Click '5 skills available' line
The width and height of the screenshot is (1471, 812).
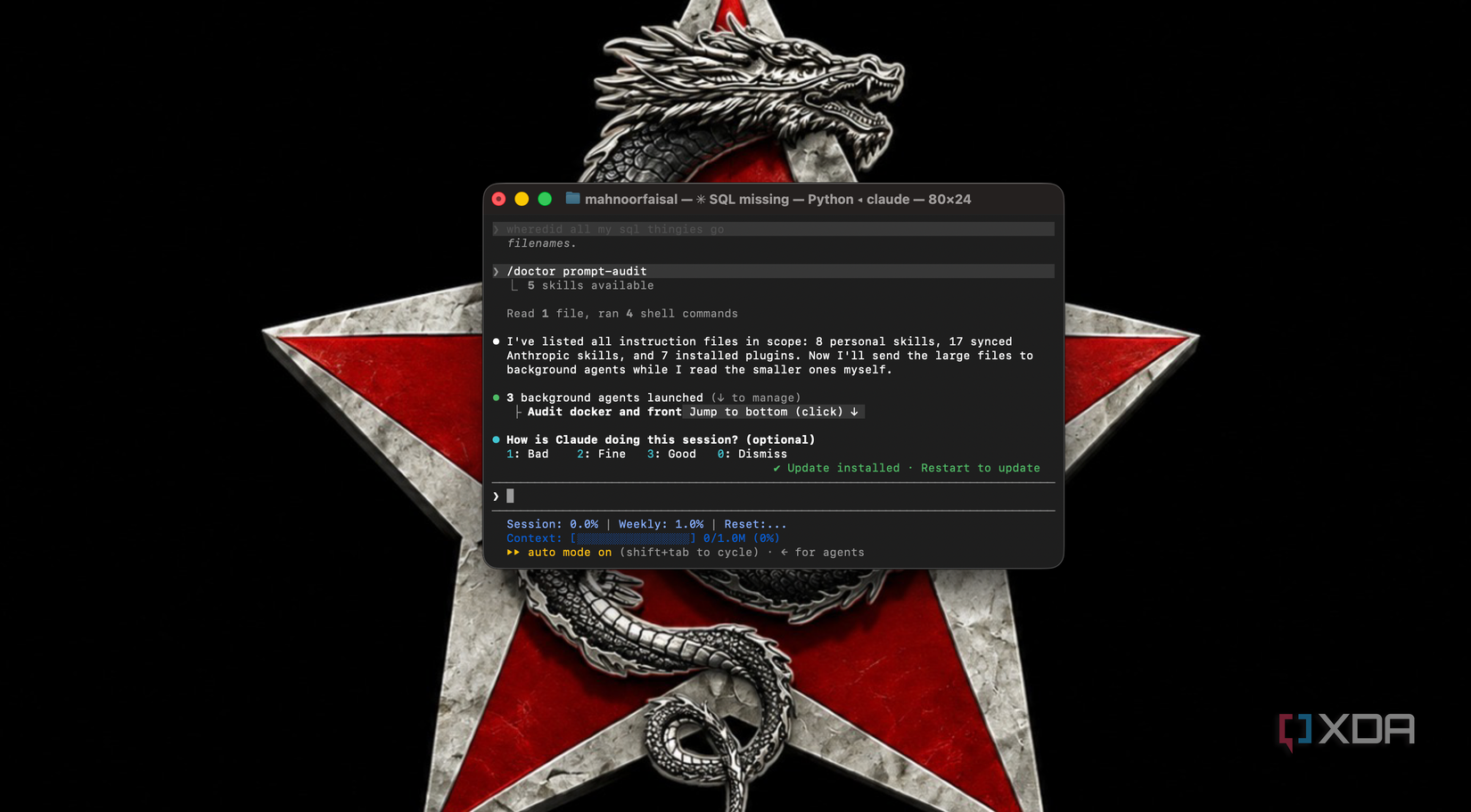point(590,285)
